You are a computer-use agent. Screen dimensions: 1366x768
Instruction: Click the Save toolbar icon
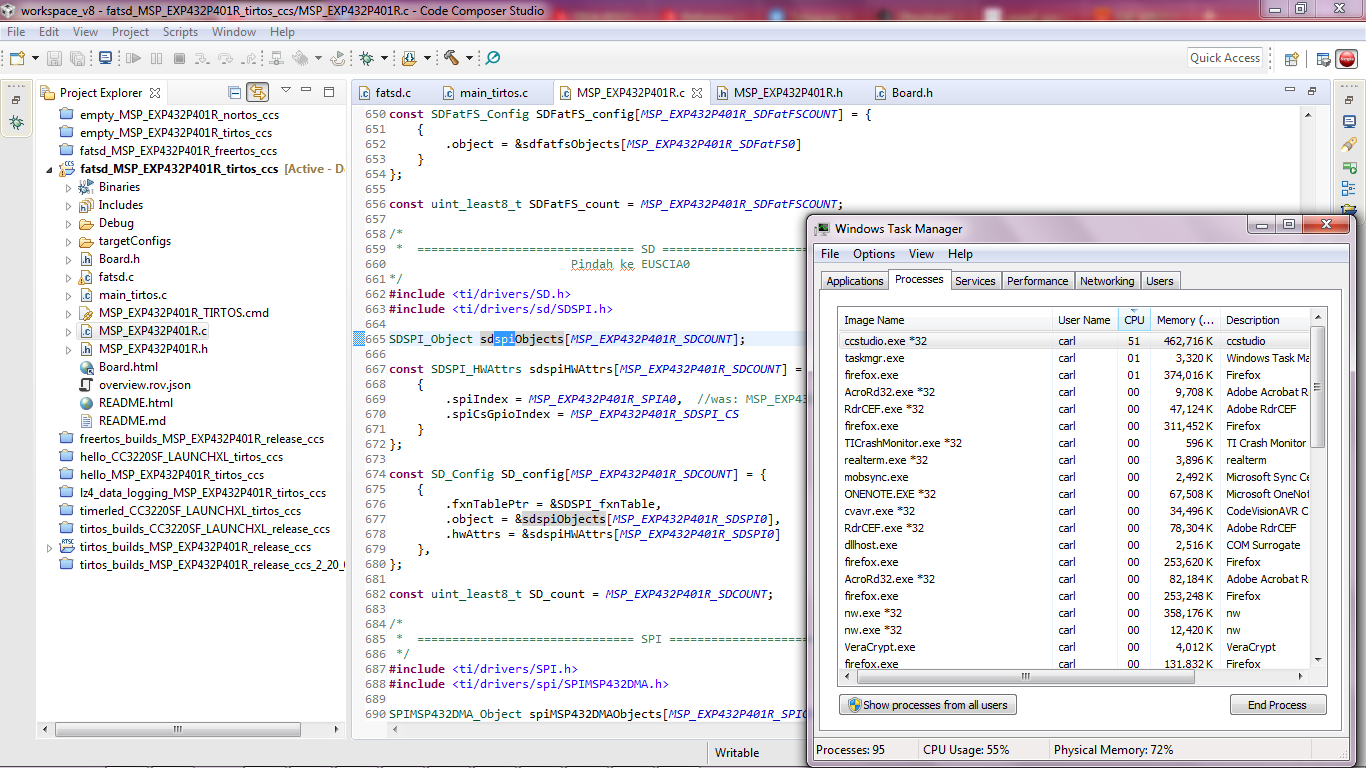[54, 58]
